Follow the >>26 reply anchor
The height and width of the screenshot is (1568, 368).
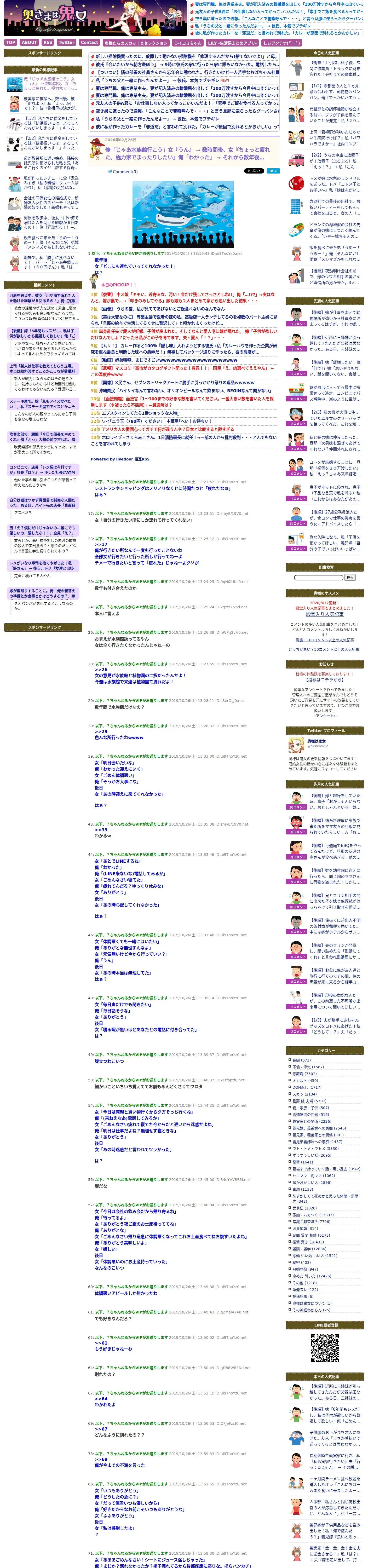tap(101, 670)
